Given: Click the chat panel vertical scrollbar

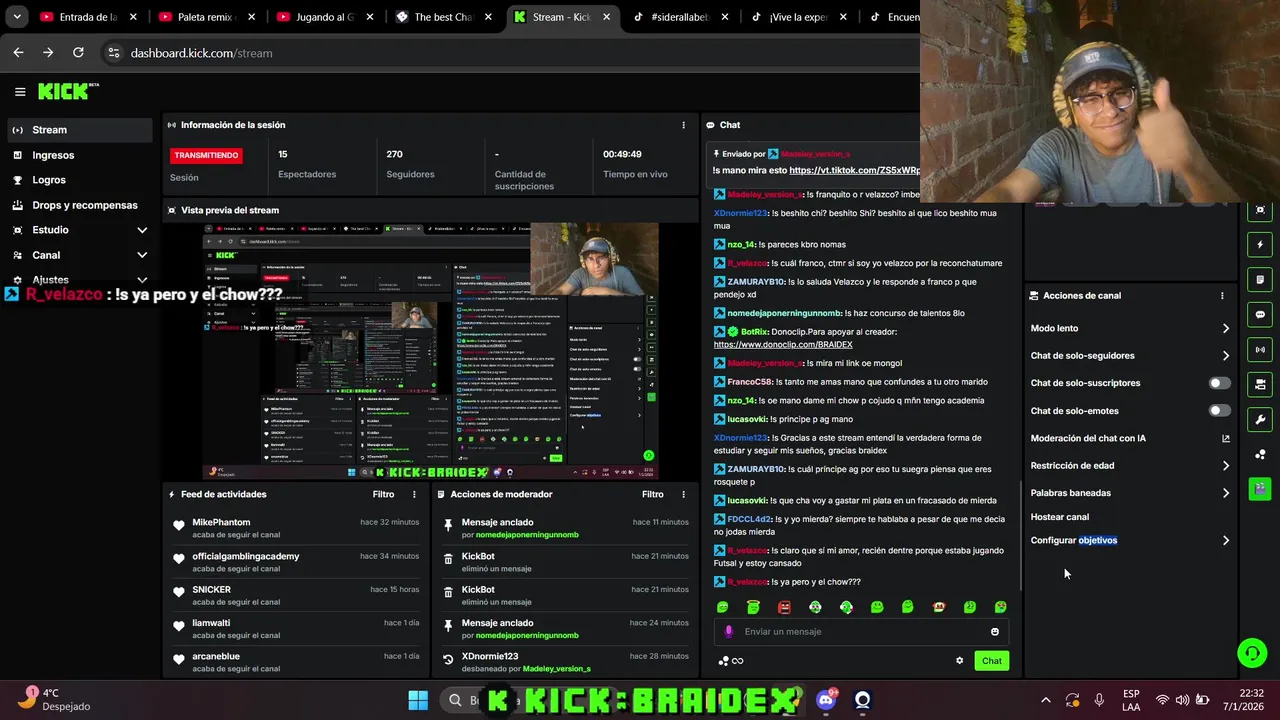Looking at the screenshot, I should click(x=1020, y=535).
